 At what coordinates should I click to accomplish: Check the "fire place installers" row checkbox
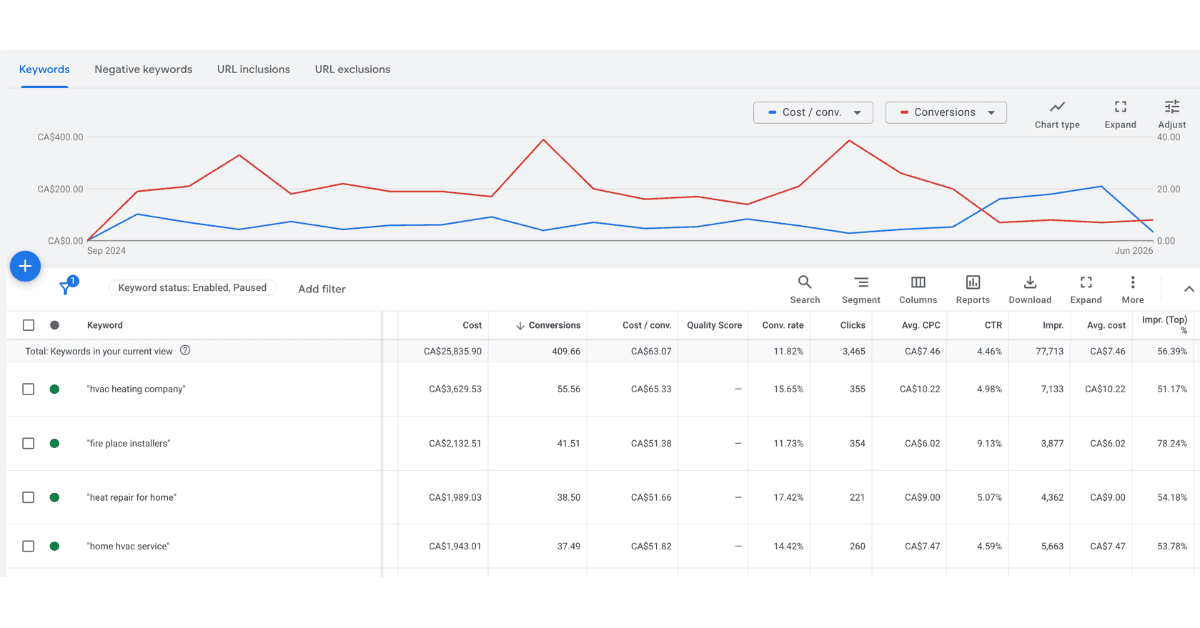click(28, 443)
